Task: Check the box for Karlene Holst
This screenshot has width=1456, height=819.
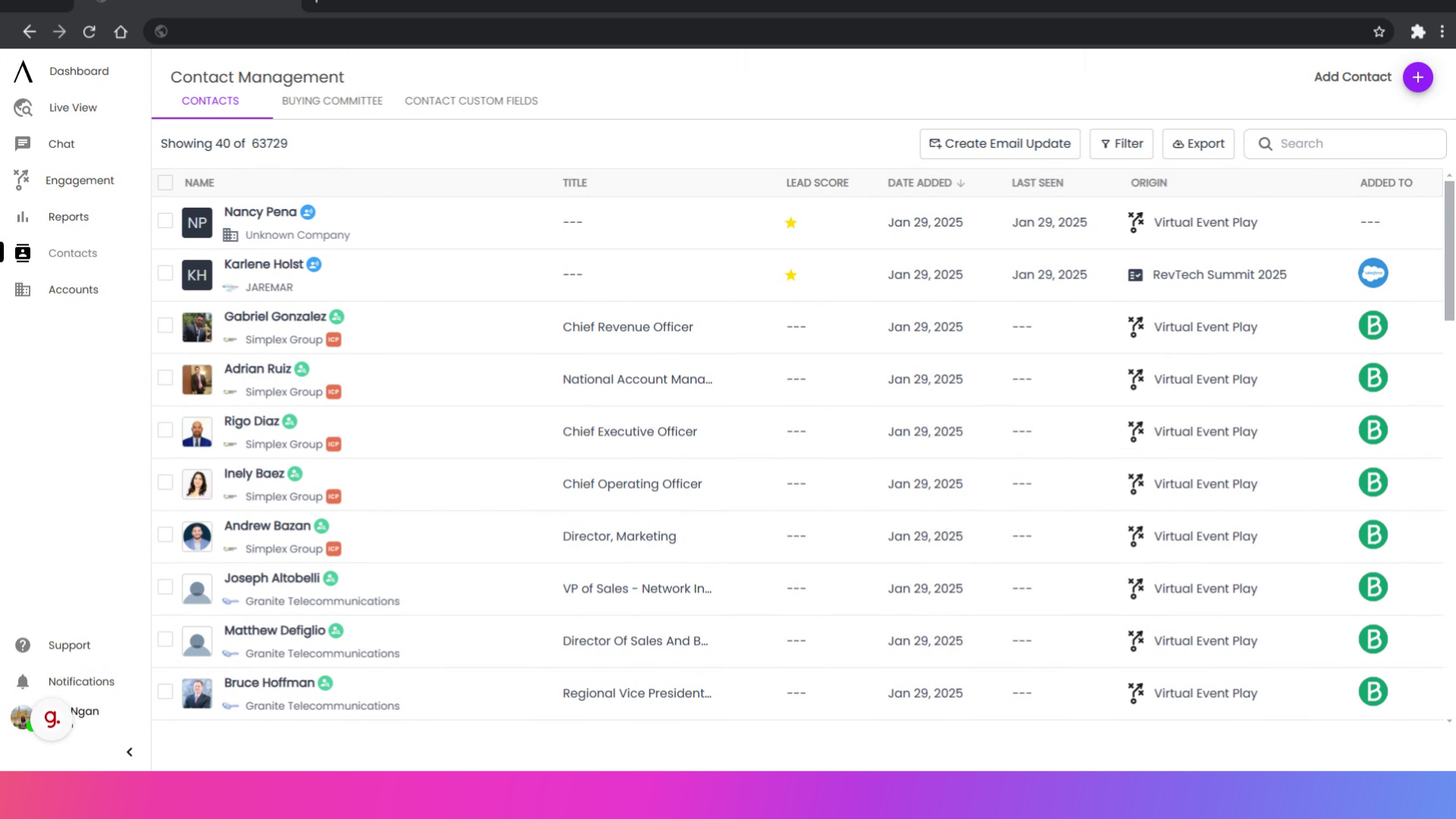Action: (x=165, y=273)
